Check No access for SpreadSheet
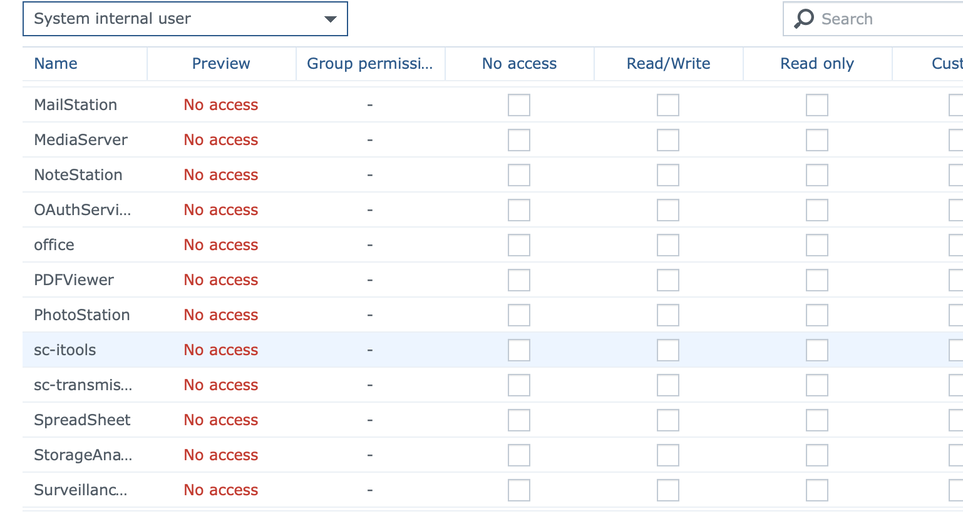The height and width of the screenshot is (519, 963). click(519, 420)
